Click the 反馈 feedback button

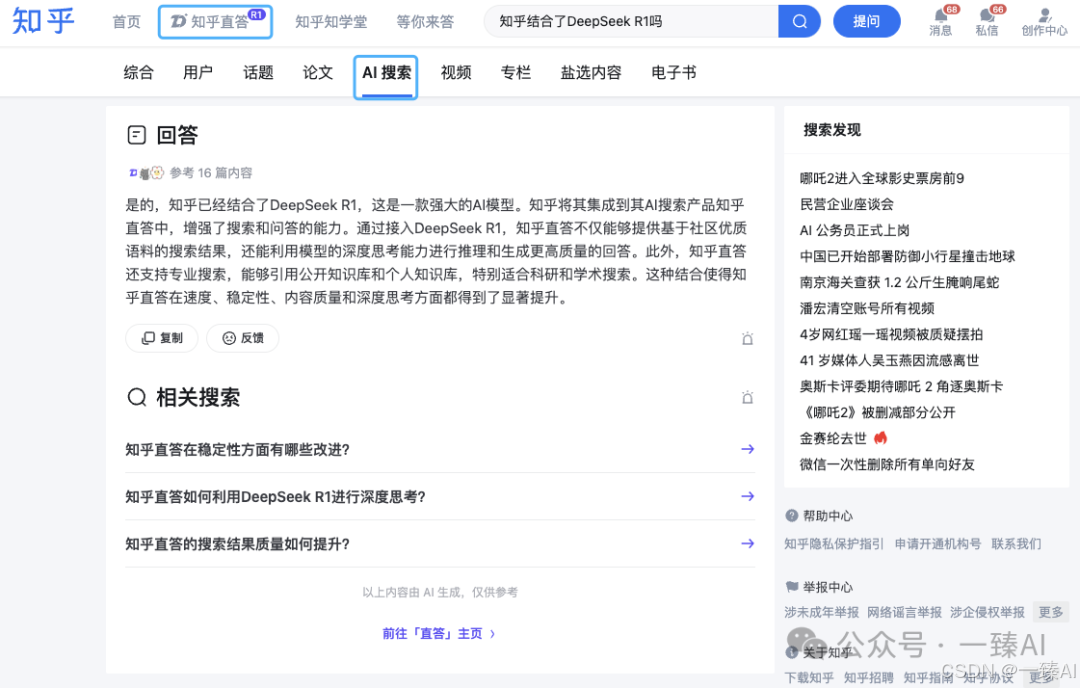coord(242,338)
